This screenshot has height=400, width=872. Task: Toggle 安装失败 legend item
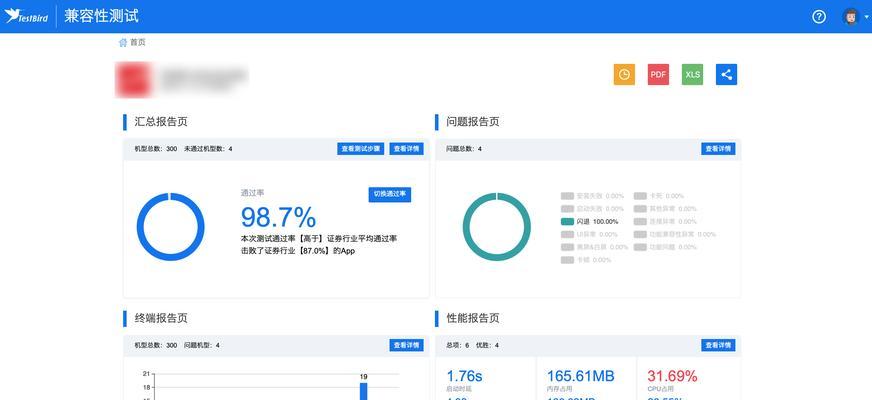pyautogui.click(x=592, y=196)
